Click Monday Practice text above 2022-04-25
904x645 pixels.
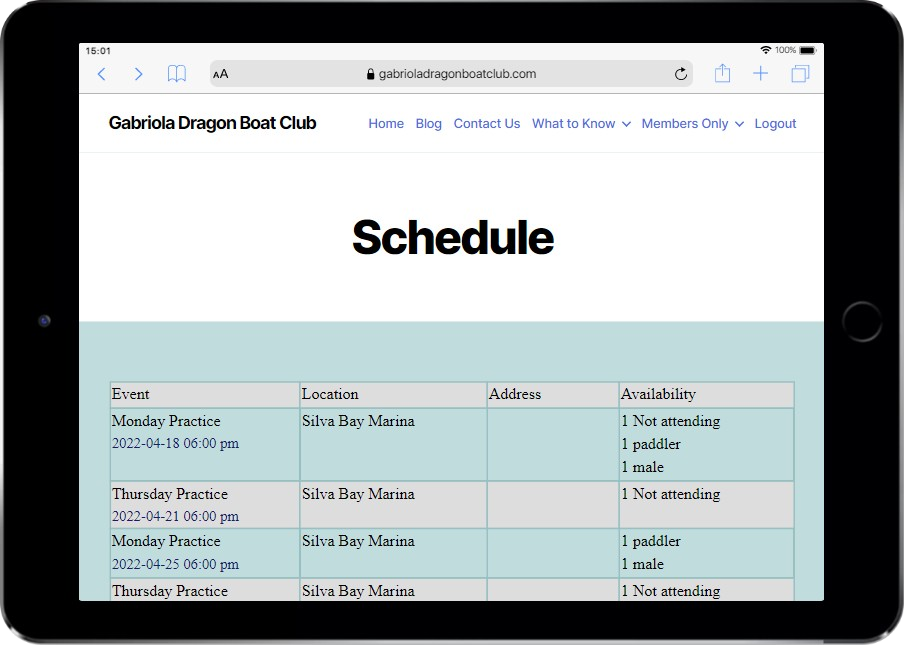click(166, 541)
